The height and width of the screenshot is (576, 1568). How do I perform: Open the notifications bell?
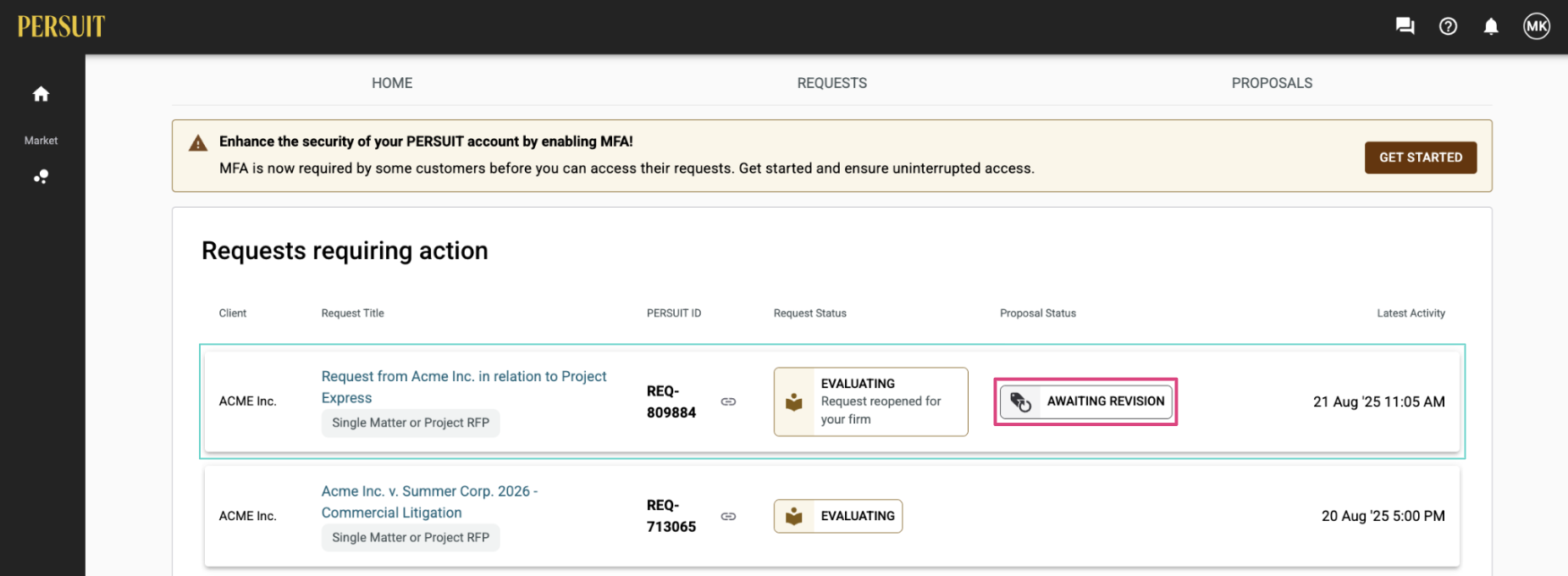(x=1491, y=26)
